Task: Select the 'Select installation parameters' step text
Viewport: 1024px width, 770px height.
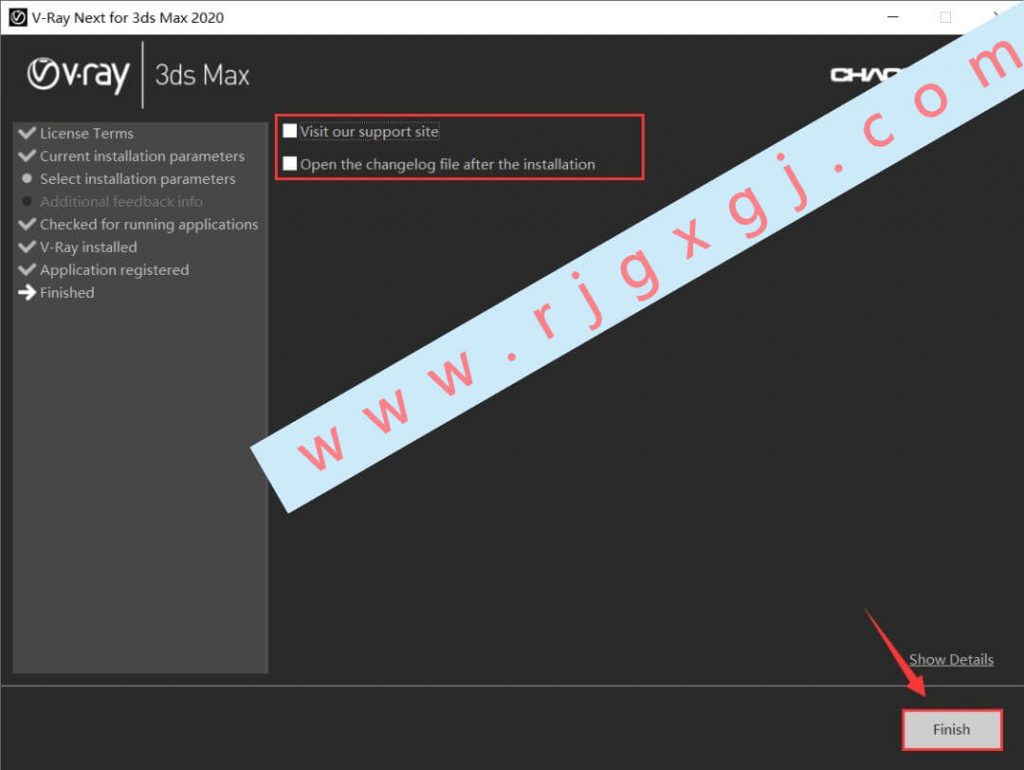Action: 138,179
